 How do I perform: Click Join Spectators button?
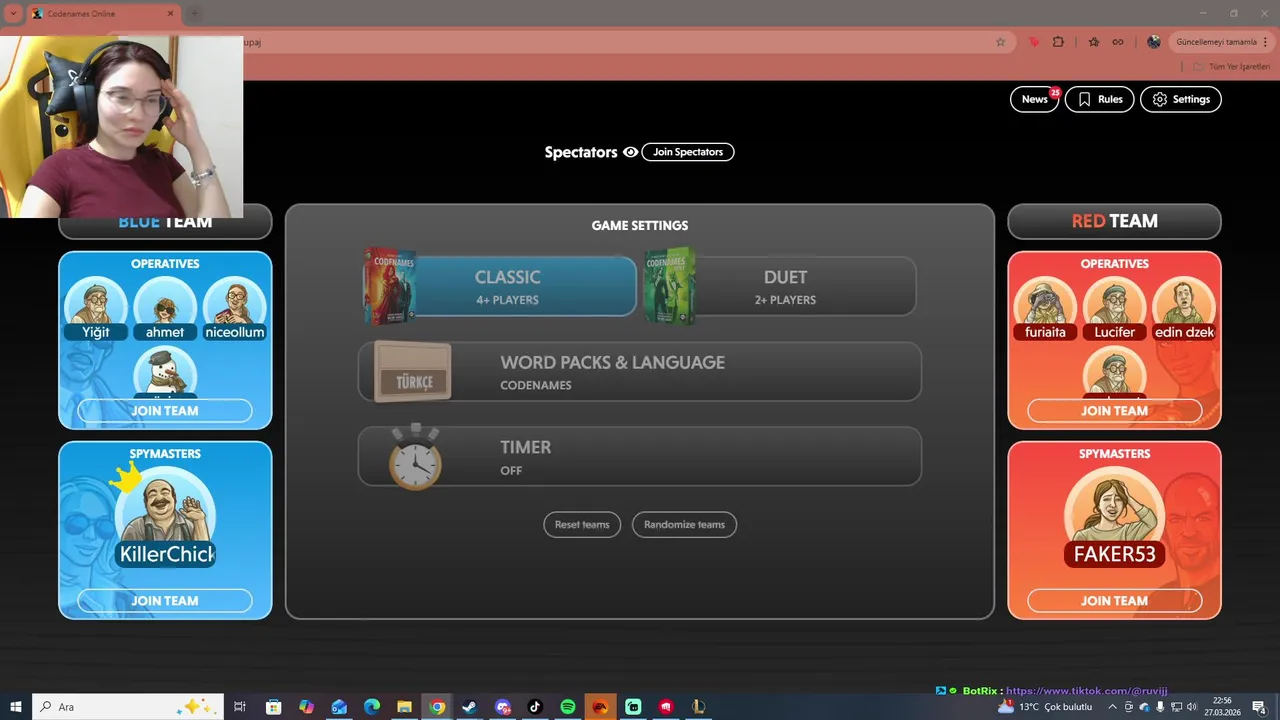coord(688,152)
